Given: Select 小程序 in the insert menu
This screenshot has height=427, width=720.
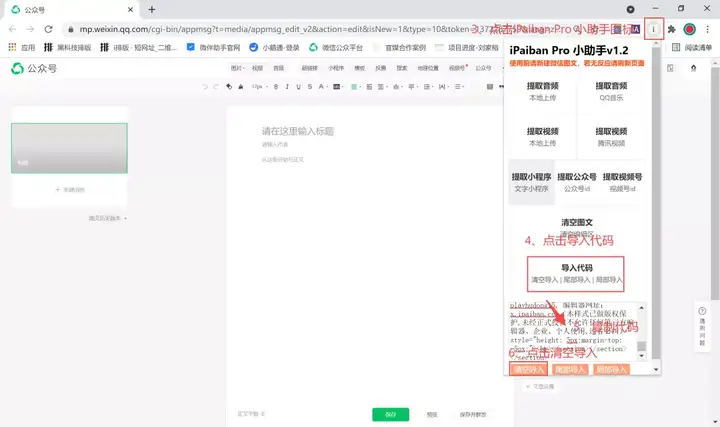Looking at the screenshot, I should [336, 68].
